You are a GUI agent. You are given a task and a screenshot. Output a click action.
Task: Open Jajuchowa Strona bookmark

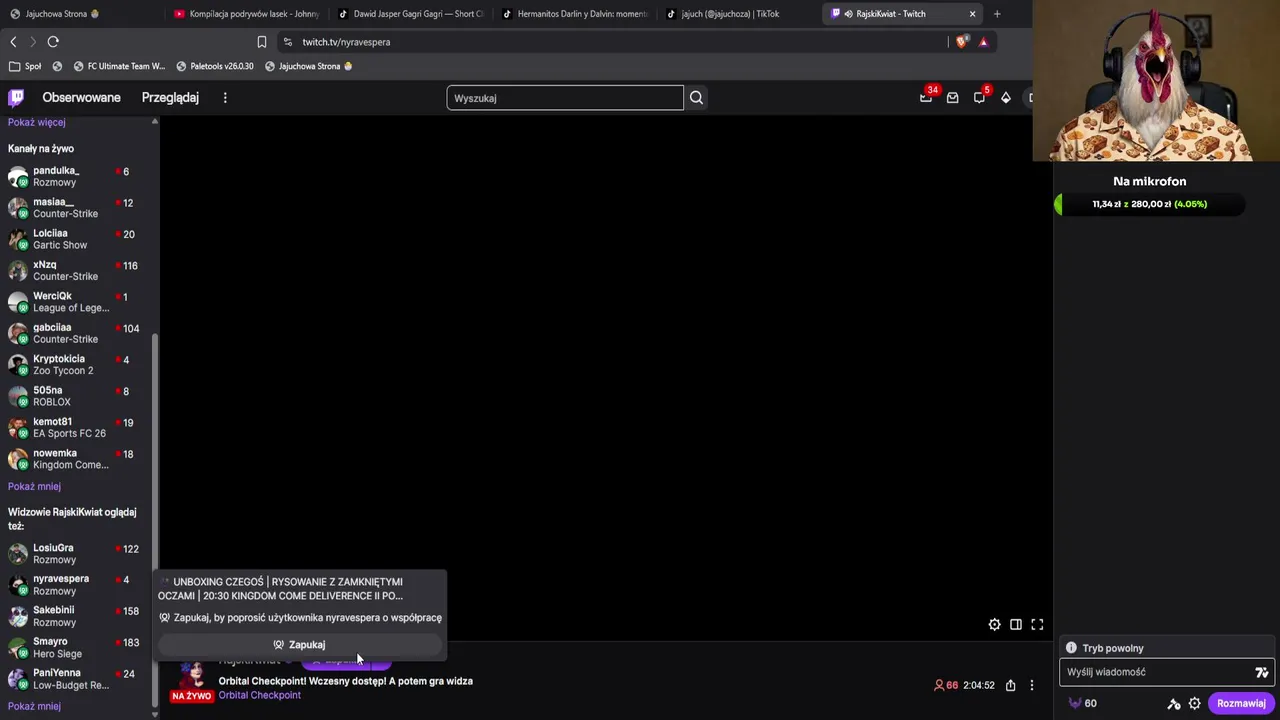[309, 66]
